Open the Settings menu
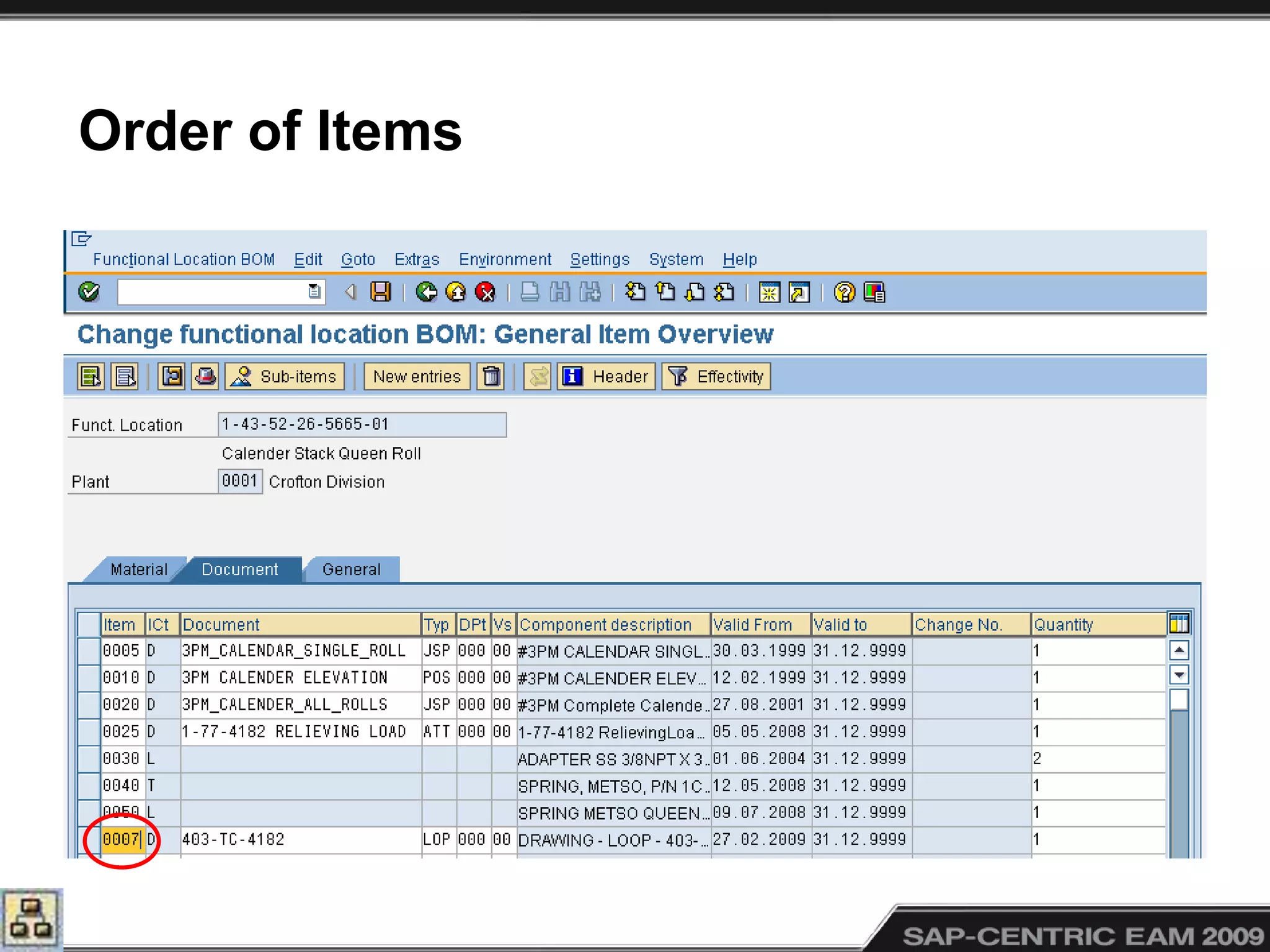1270x952 pixels. (600, 259)
